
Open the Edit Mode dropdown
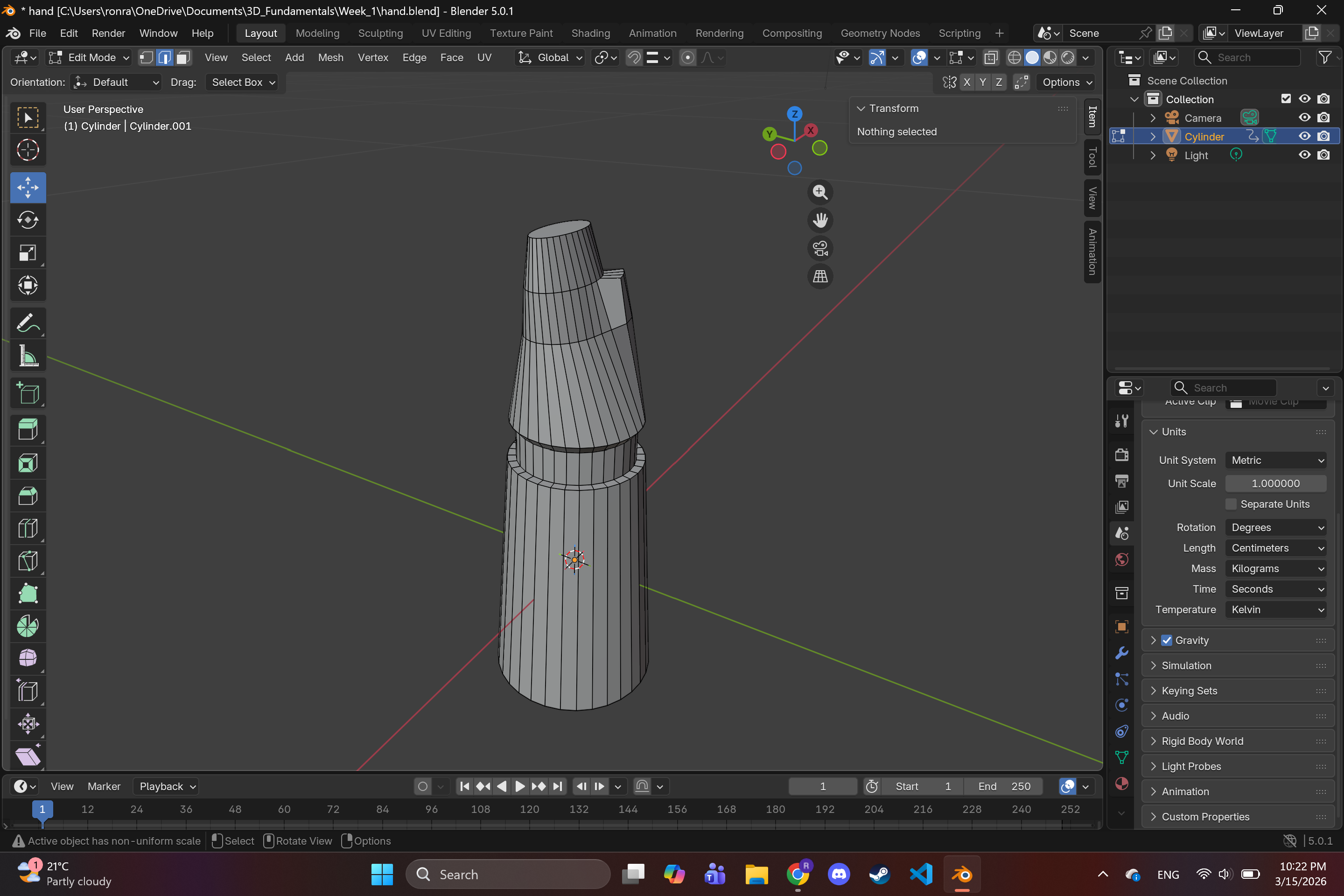tap(90, 57)
